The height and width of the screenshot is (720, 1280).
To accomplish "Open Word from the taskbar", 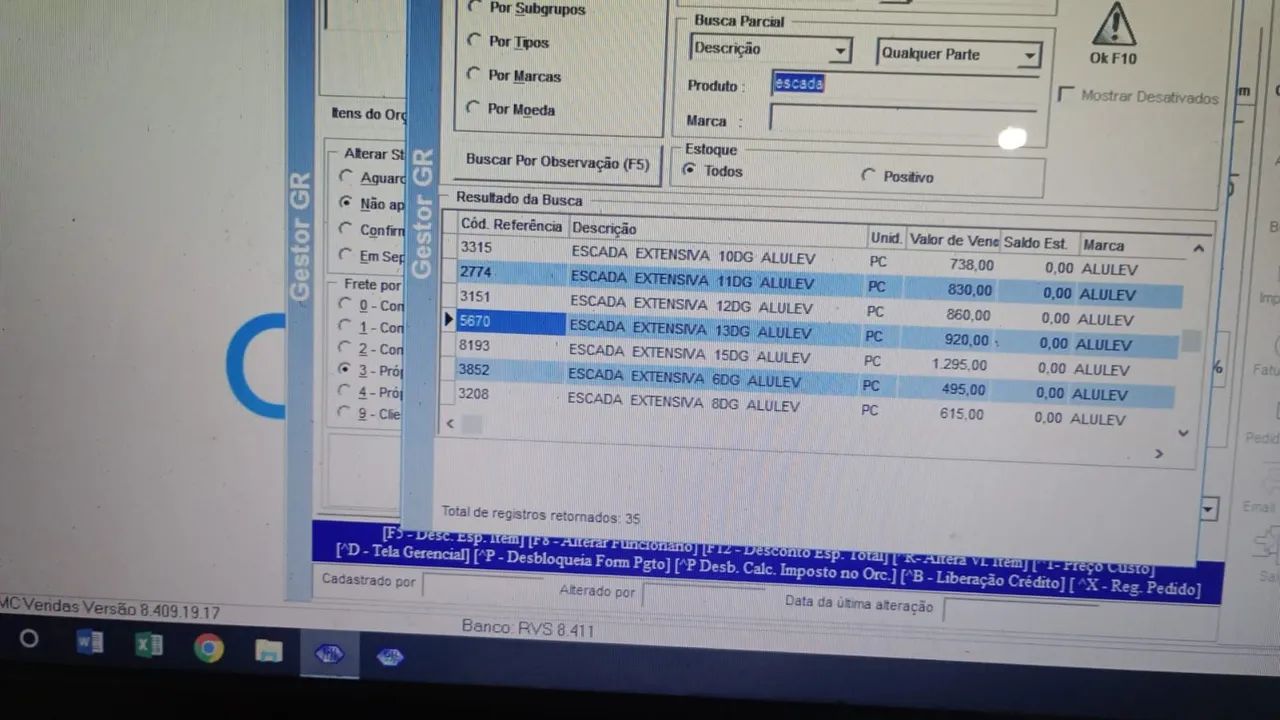I will click(89, 643).
